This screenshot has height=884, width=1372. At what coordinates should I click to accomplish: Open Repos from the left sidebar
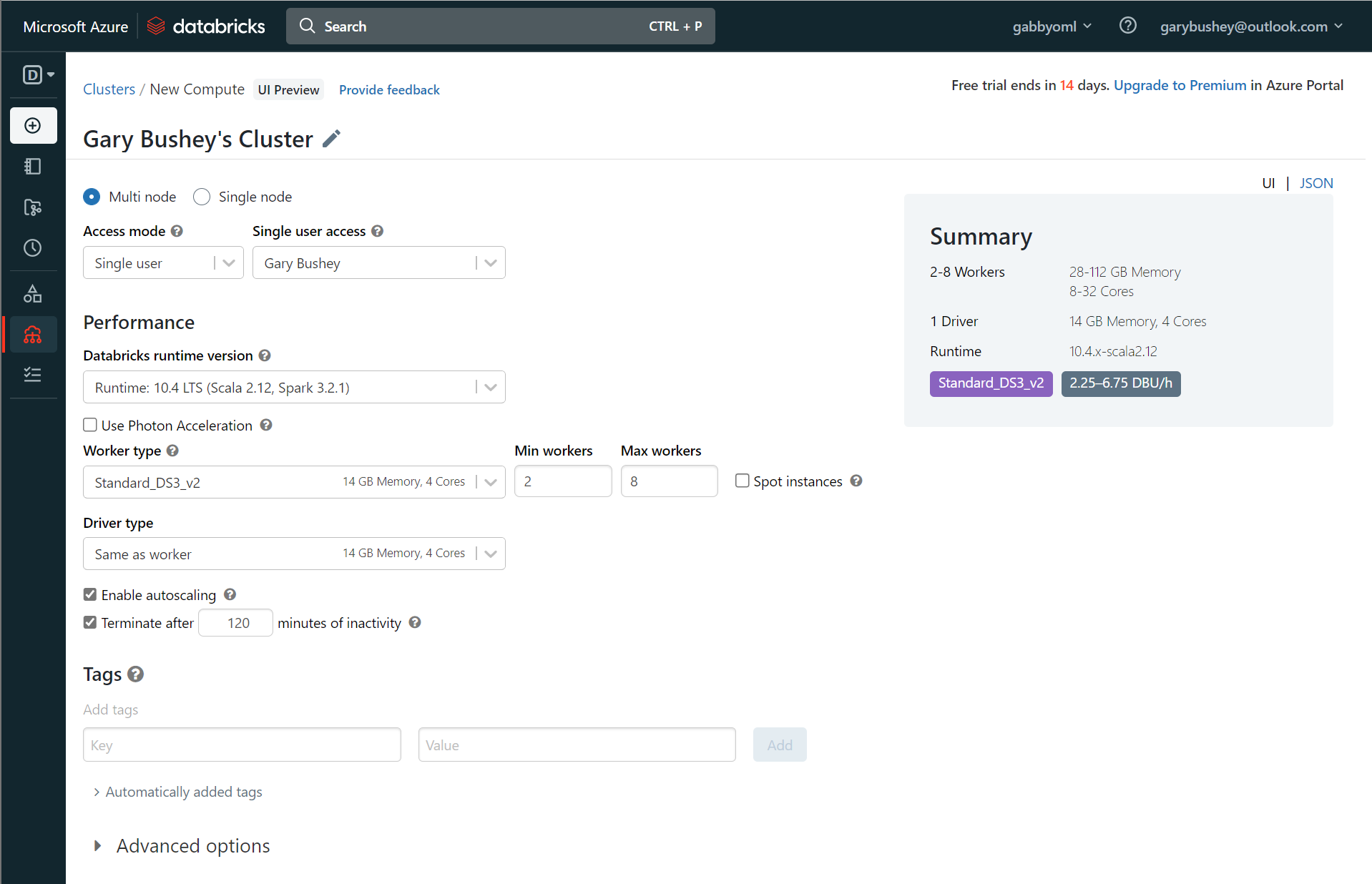33,207
